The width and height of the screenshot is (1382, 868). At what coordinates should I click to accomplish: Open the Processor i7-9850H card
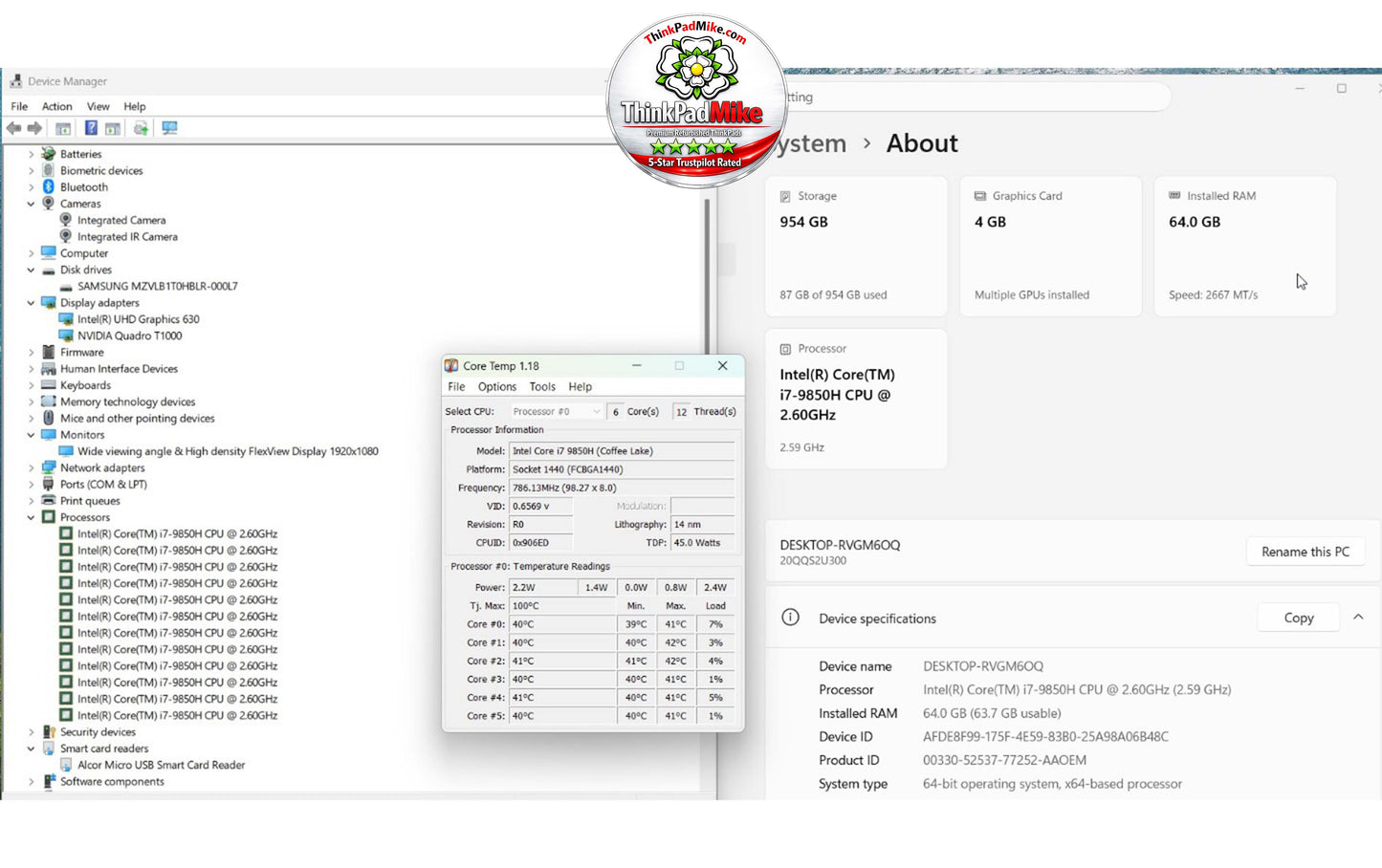[856, 399]
